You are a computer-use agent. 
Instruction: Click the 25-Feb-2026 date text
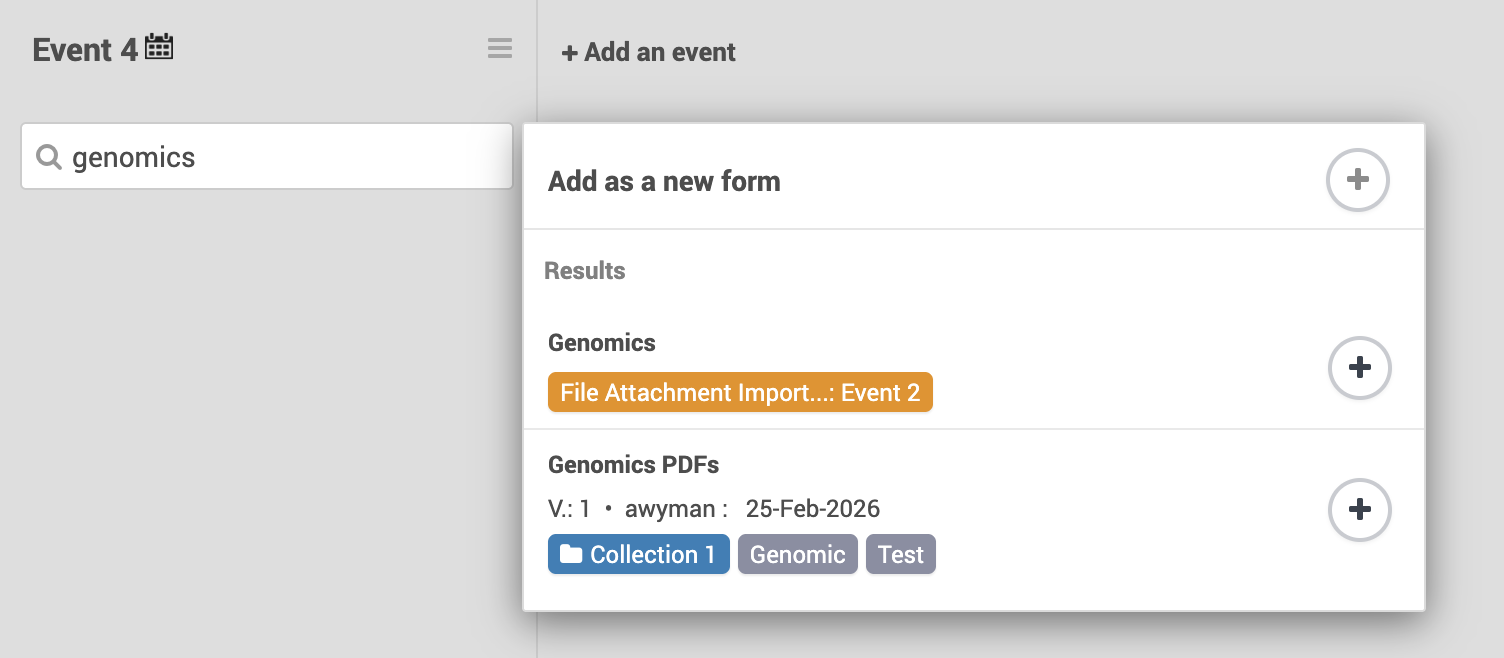[x=812, y=509]
